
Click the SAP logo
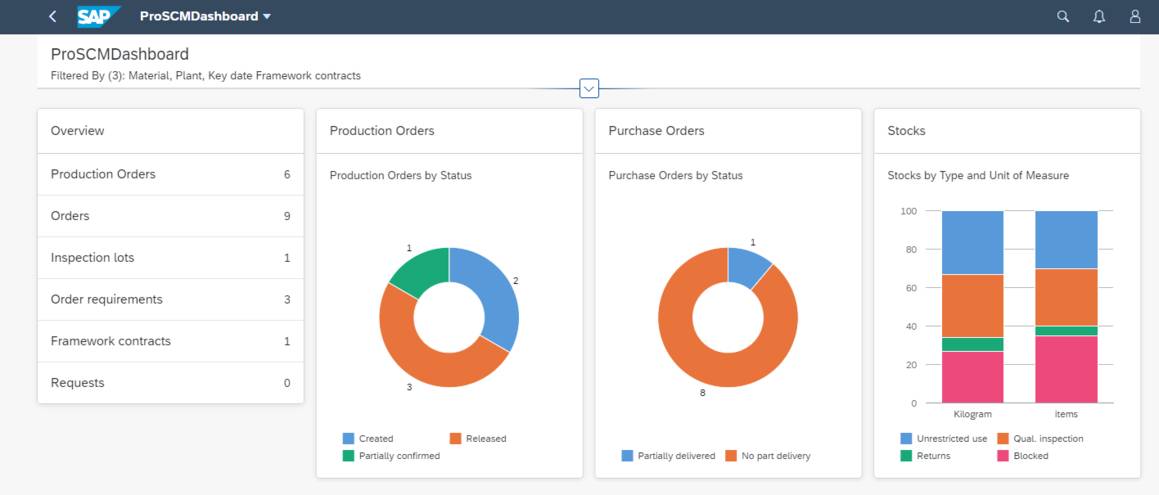tap(98, 16)
